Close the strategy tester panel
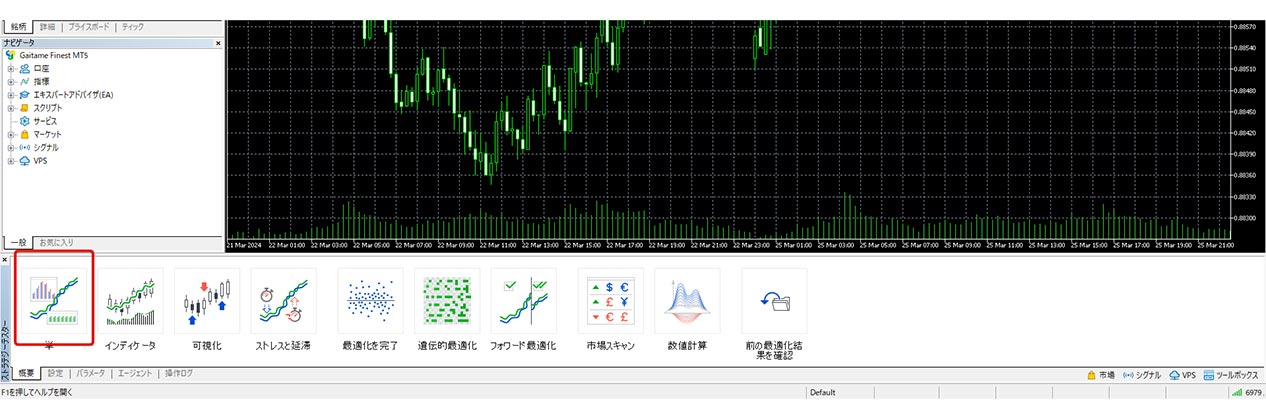This screenshot has width=1266, height=416. point(5,259)
